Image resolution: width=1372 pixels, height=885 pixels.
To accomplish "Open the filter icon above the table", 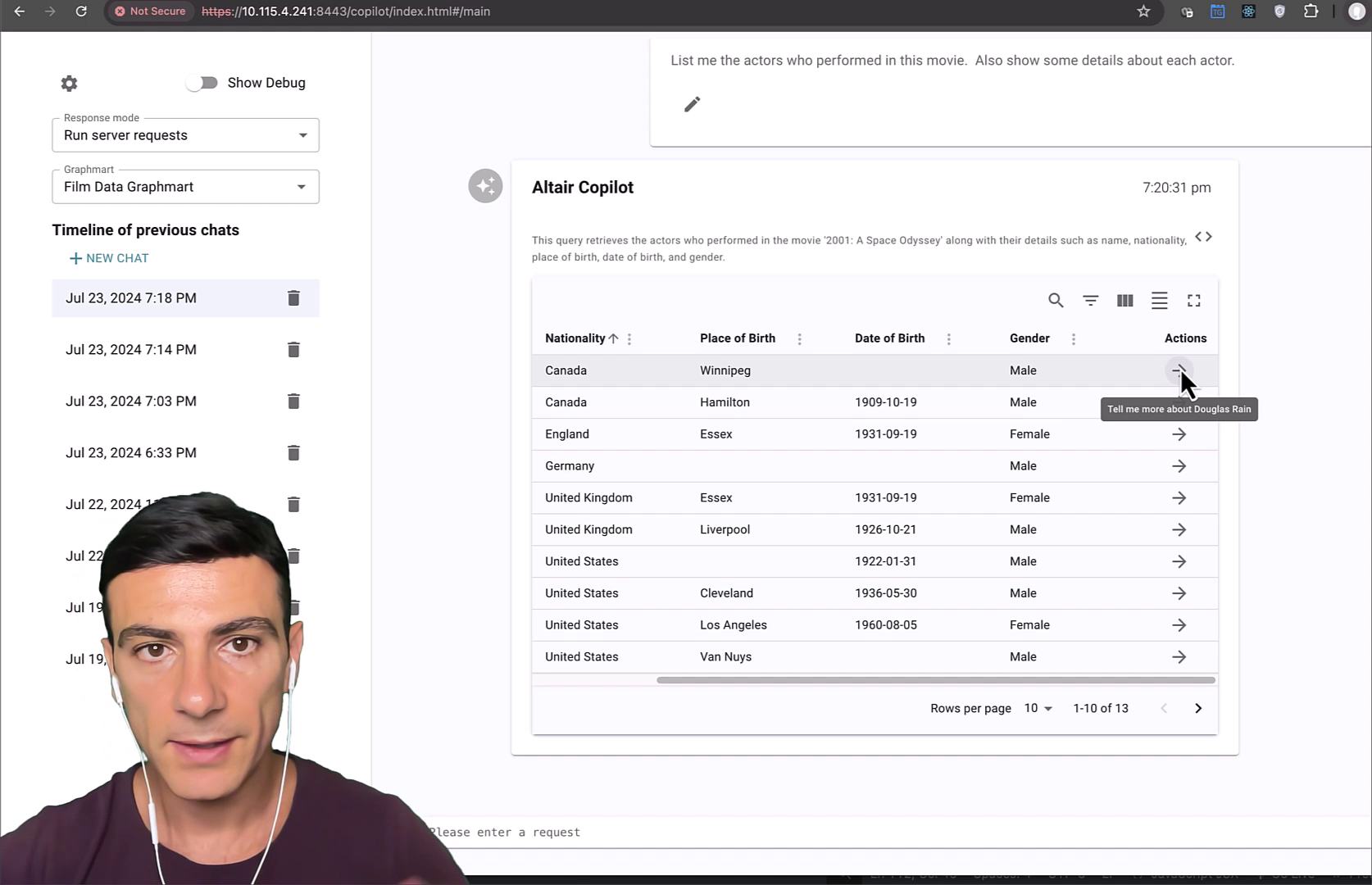I will [1090, 300].
